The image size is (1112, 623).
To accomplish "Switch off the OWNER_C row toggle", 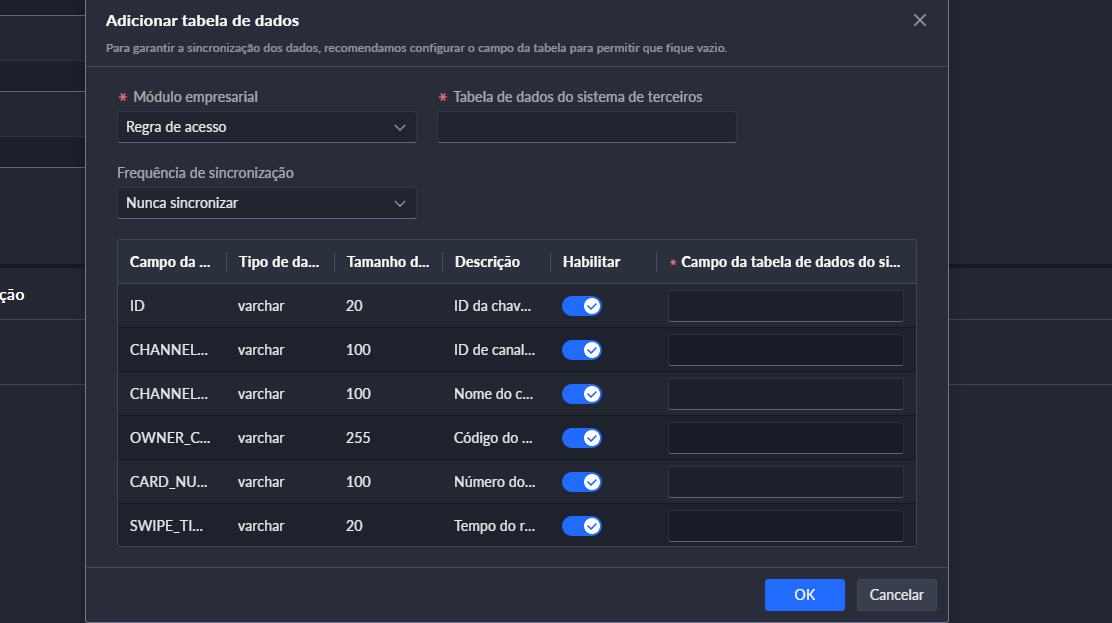I will tap(582, 438).
